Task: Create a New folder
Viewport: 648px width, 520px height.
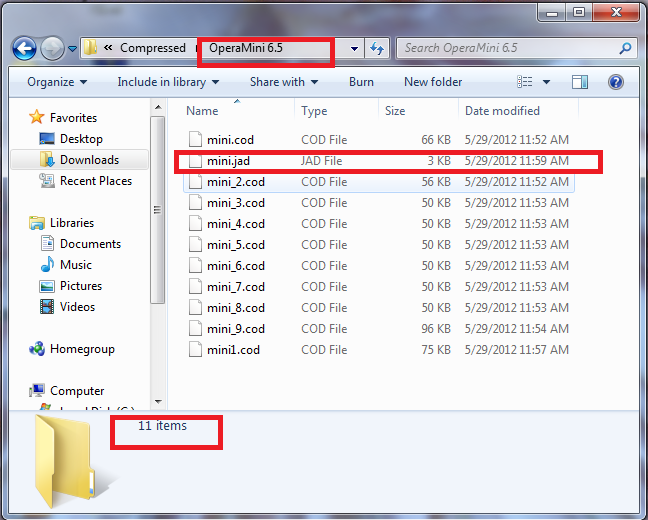Action: point(433,82)
